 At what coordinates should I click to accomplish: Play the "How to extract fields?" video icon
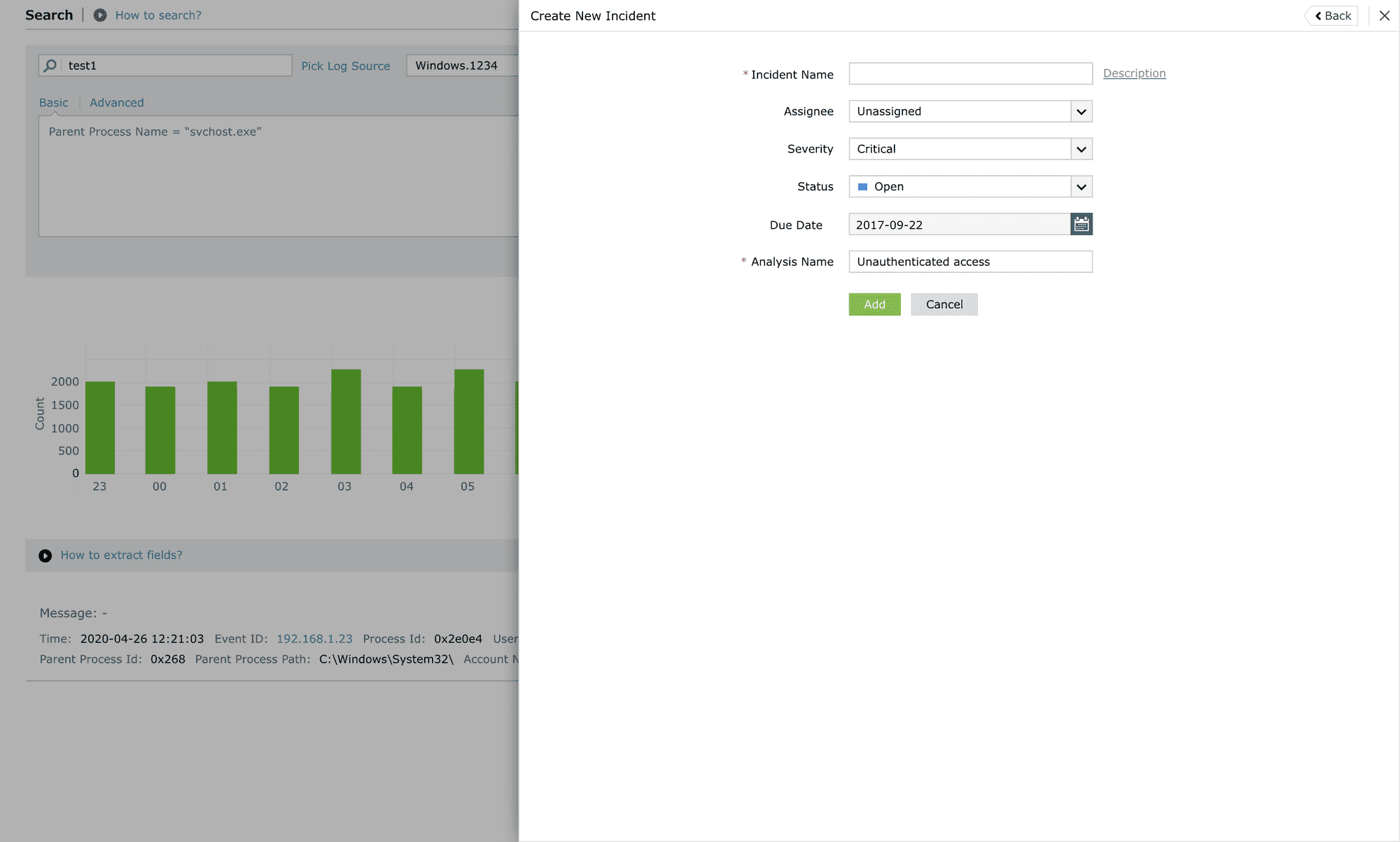45,555
